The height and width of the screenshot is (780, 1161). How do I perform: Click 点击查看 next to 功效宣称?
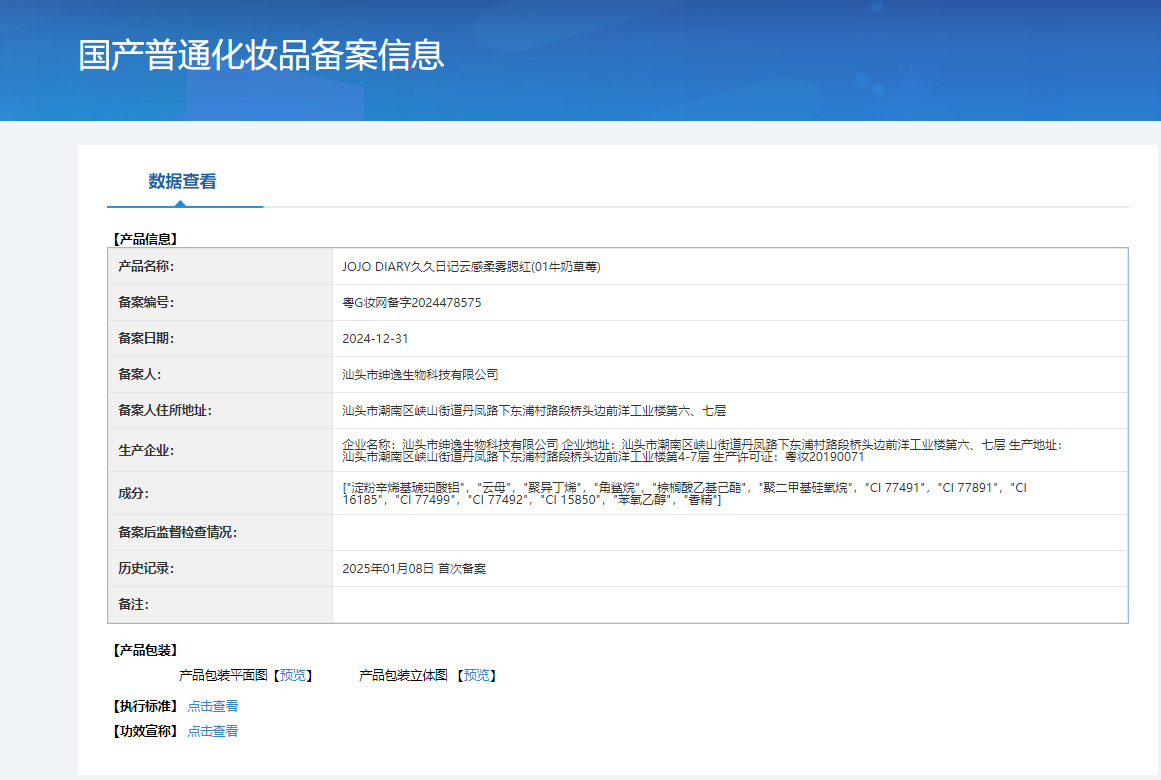[x=213, y=731]
